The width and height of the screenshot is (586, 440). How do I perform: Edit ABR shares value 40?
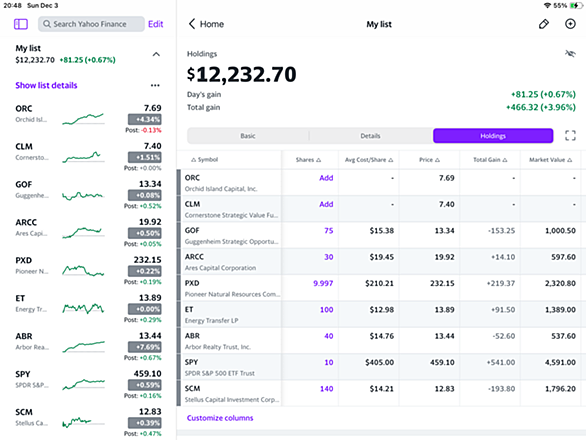329,336
